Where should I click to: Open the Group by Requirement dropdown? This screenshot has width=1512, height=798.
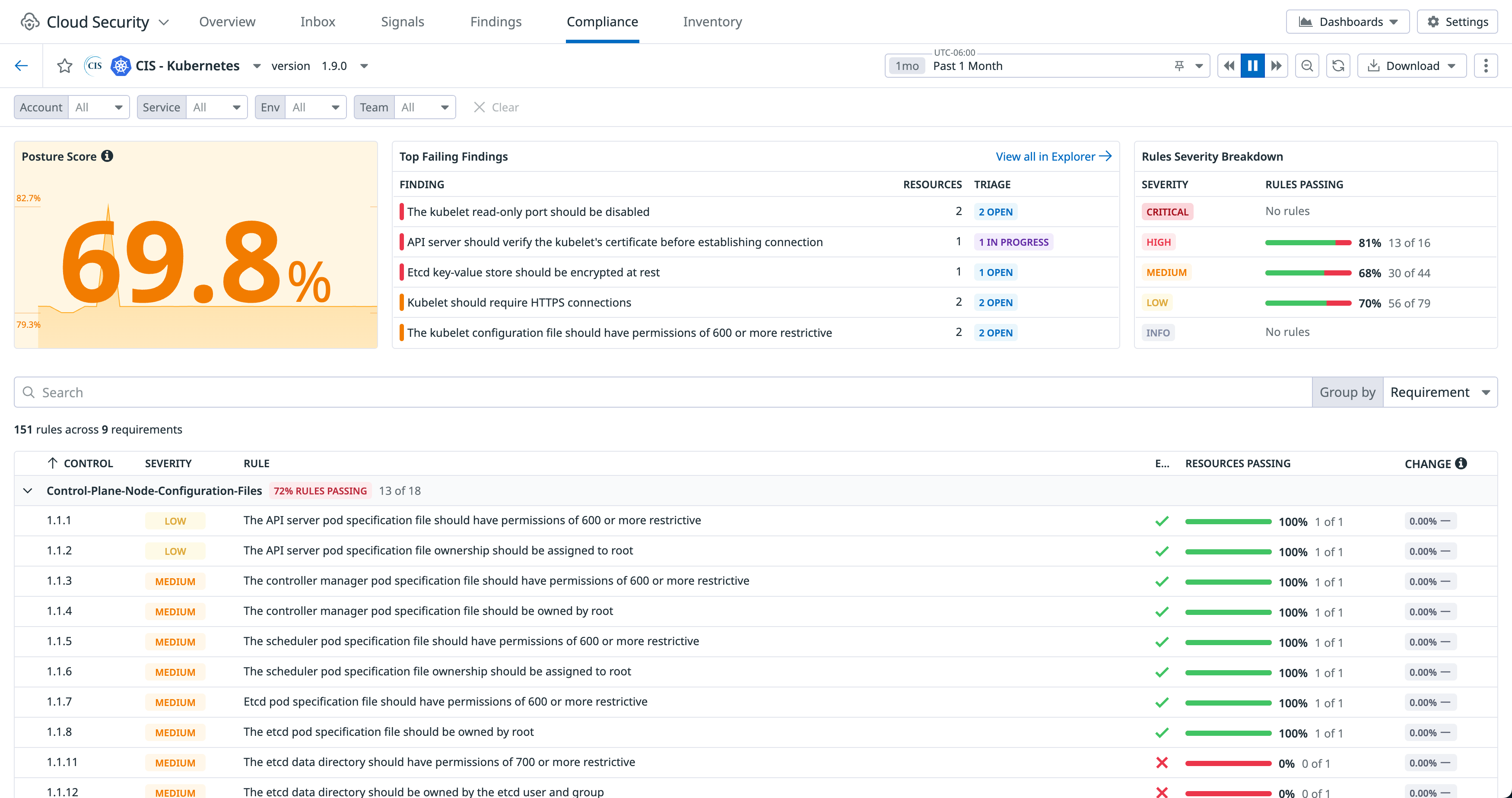(1439, 392)
